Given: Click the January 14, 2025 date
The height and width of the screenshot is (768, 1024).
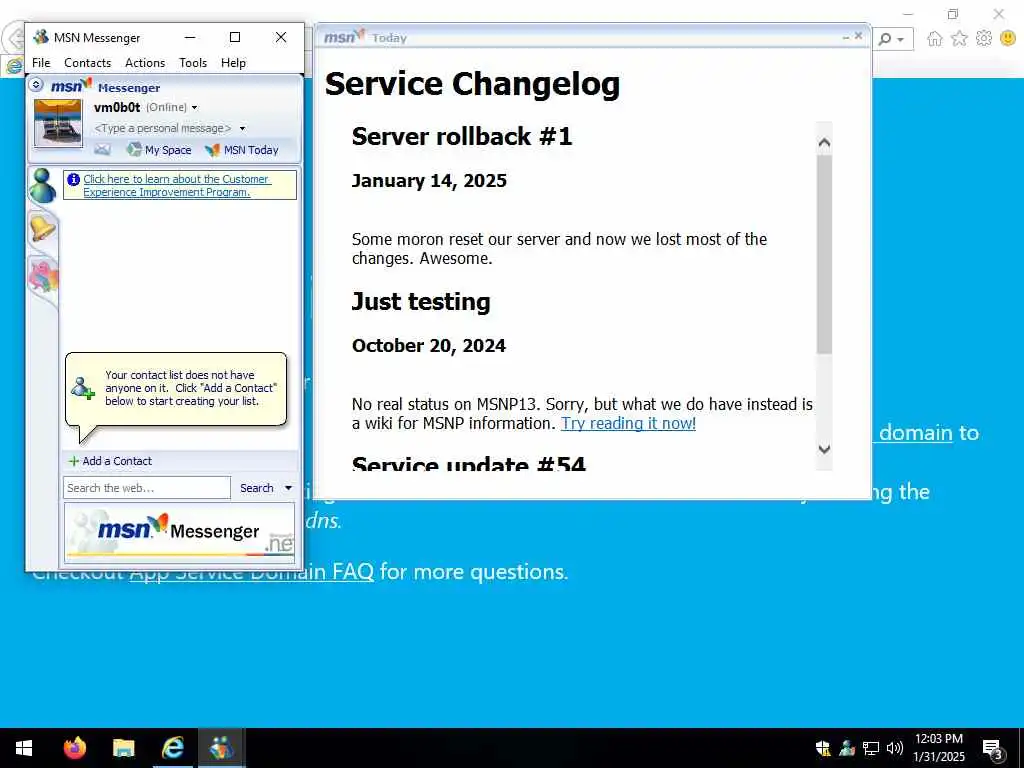Looking at the screenshot, I should 429,181.
